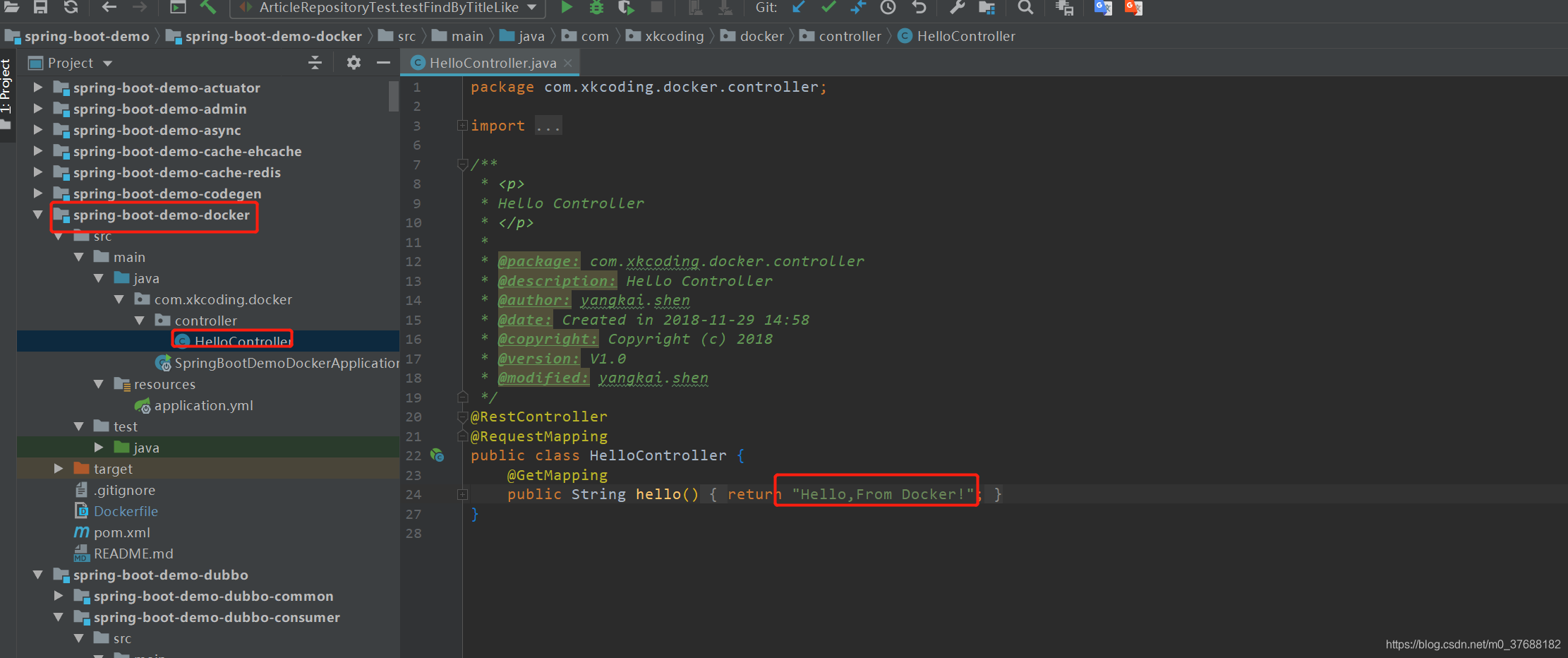Run with coverage shield icon
This screenshot has width=1568, height=658.
tap(626, 7)
